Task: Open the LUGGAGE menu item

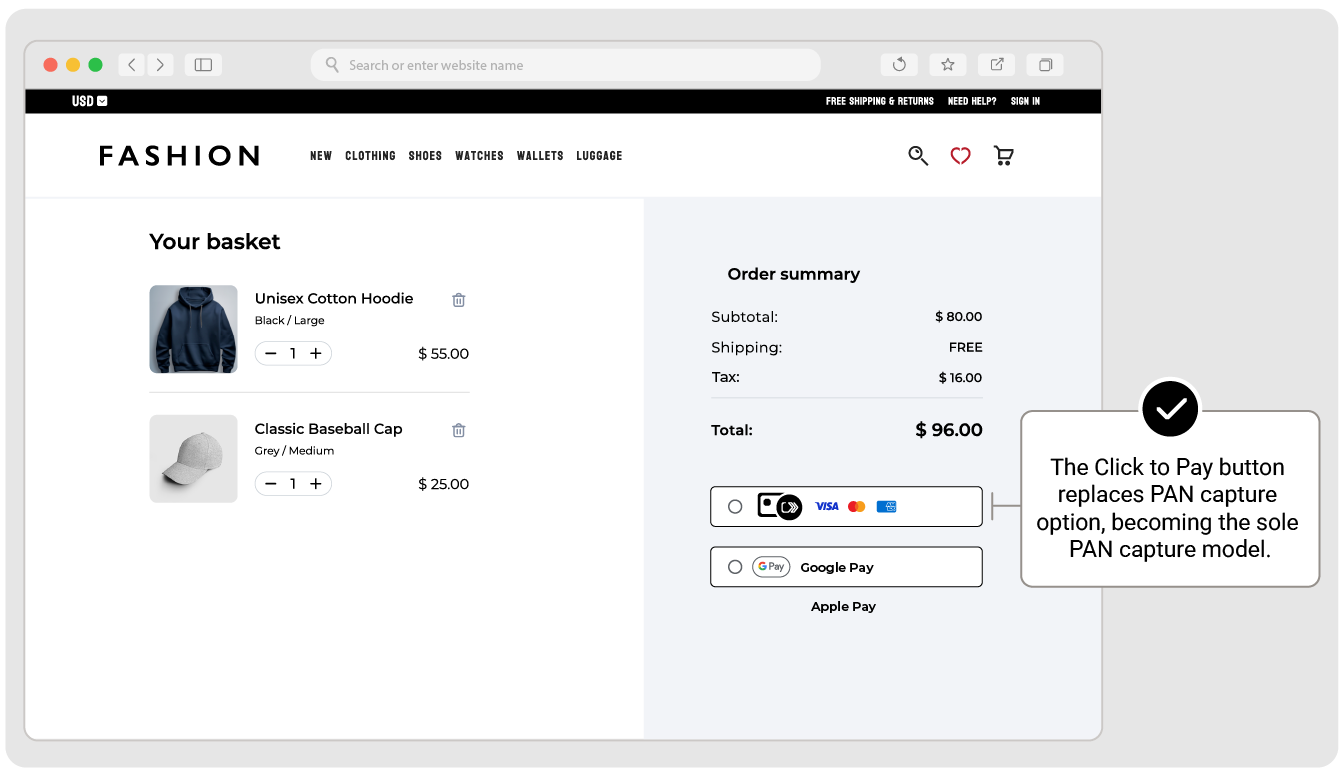Action: point(599,156)
